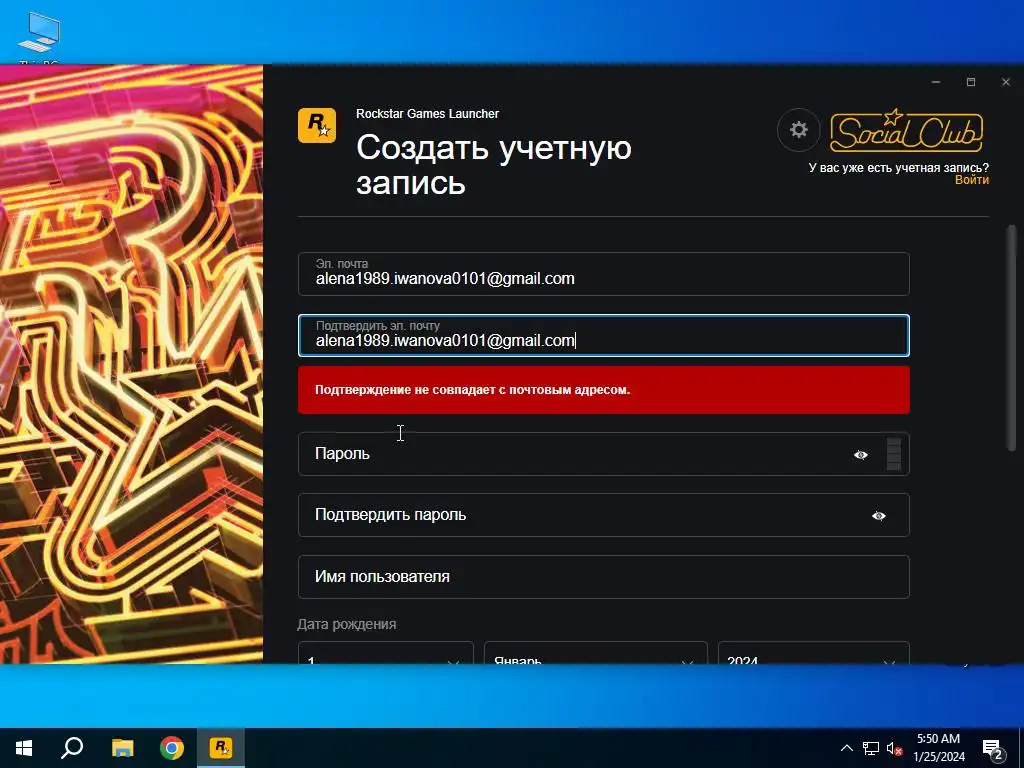The height and width of the screenshot is (768, 1024).
Task: Toggle password visibility in Пароль field
Action: 861,455
